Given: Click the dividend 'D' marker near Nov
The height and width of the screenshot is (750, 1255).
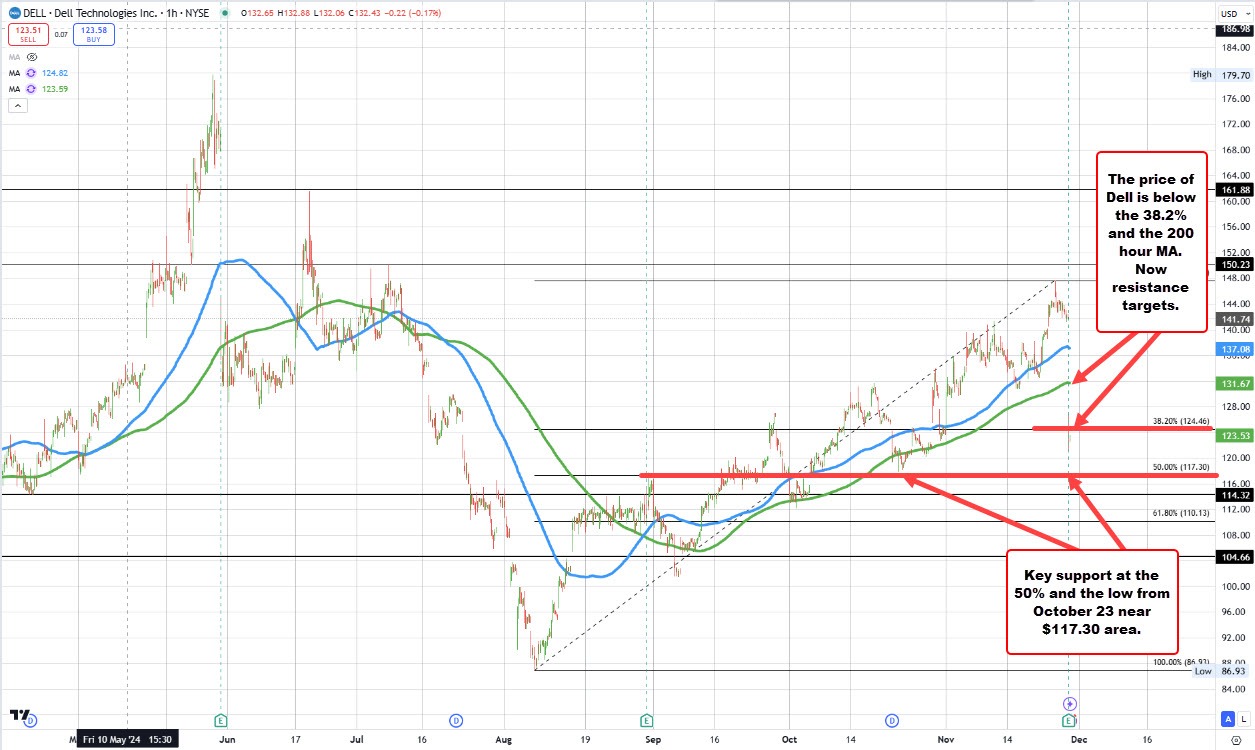Looking at the screenshot, I should tap(890, 720).
